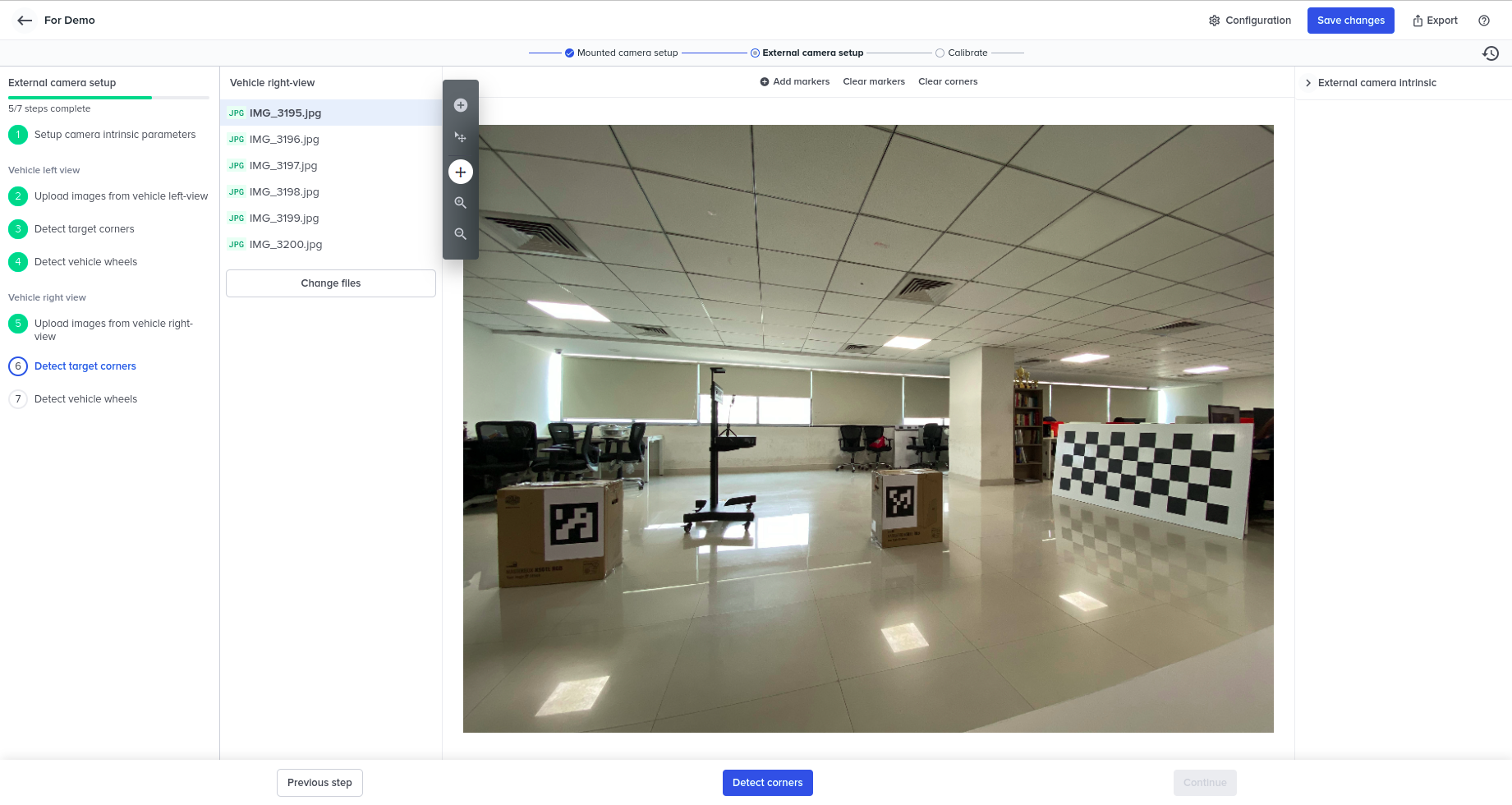
Task: Click the Export button
Action: point(1435,21)
